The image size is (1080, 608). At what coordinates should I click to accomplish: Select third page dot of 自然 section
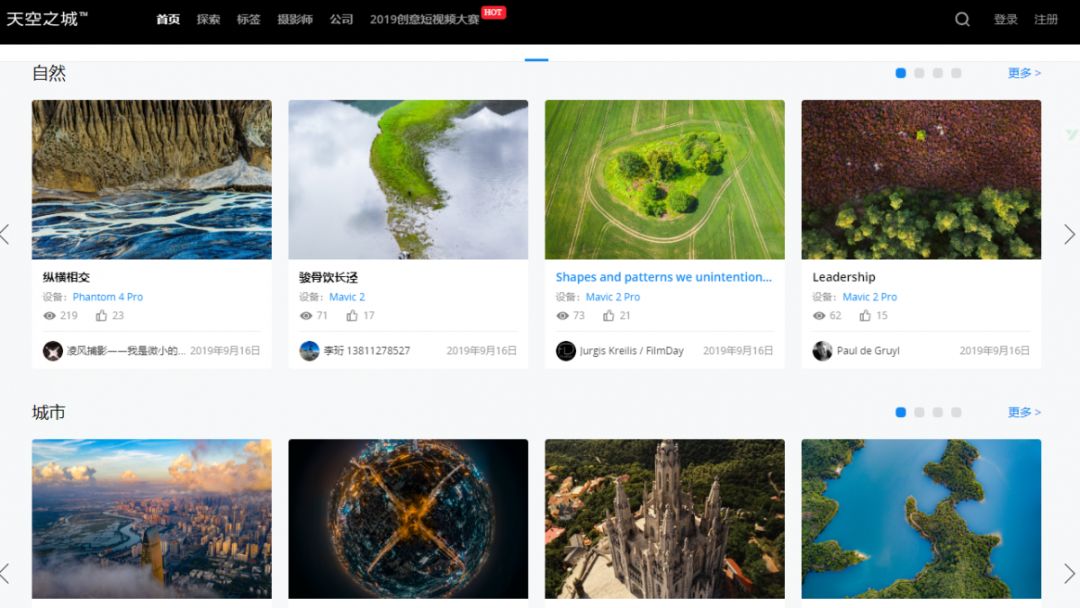(937, 73)
